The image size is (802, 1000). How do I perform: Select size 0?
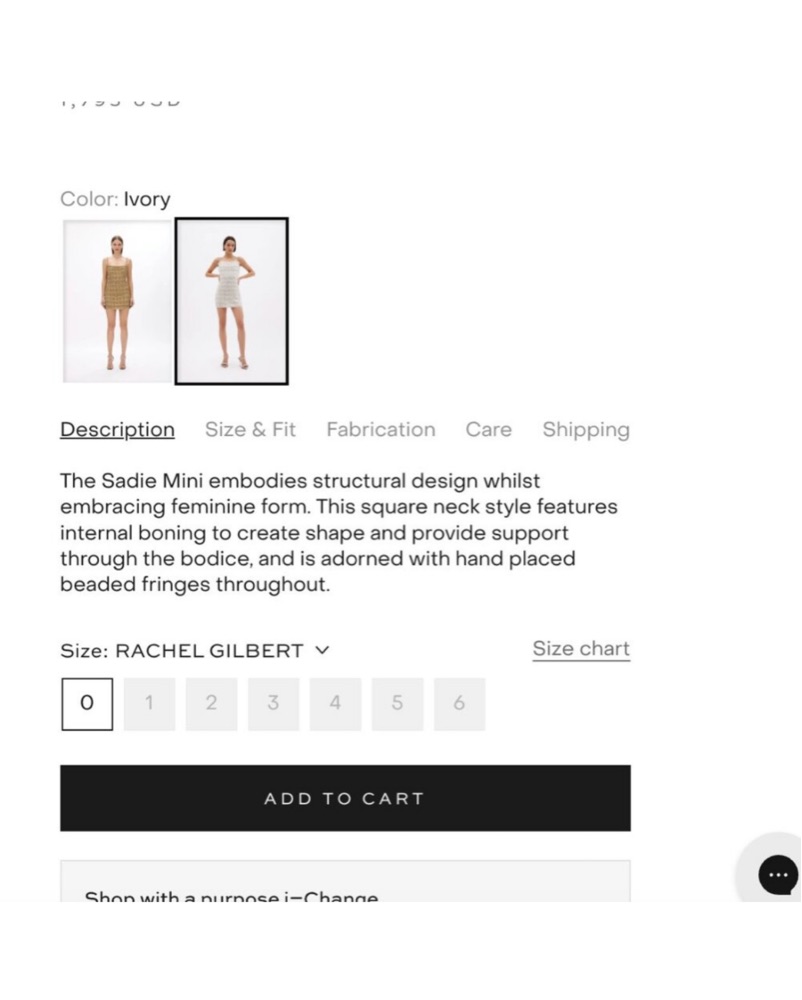tap(87, 703)
